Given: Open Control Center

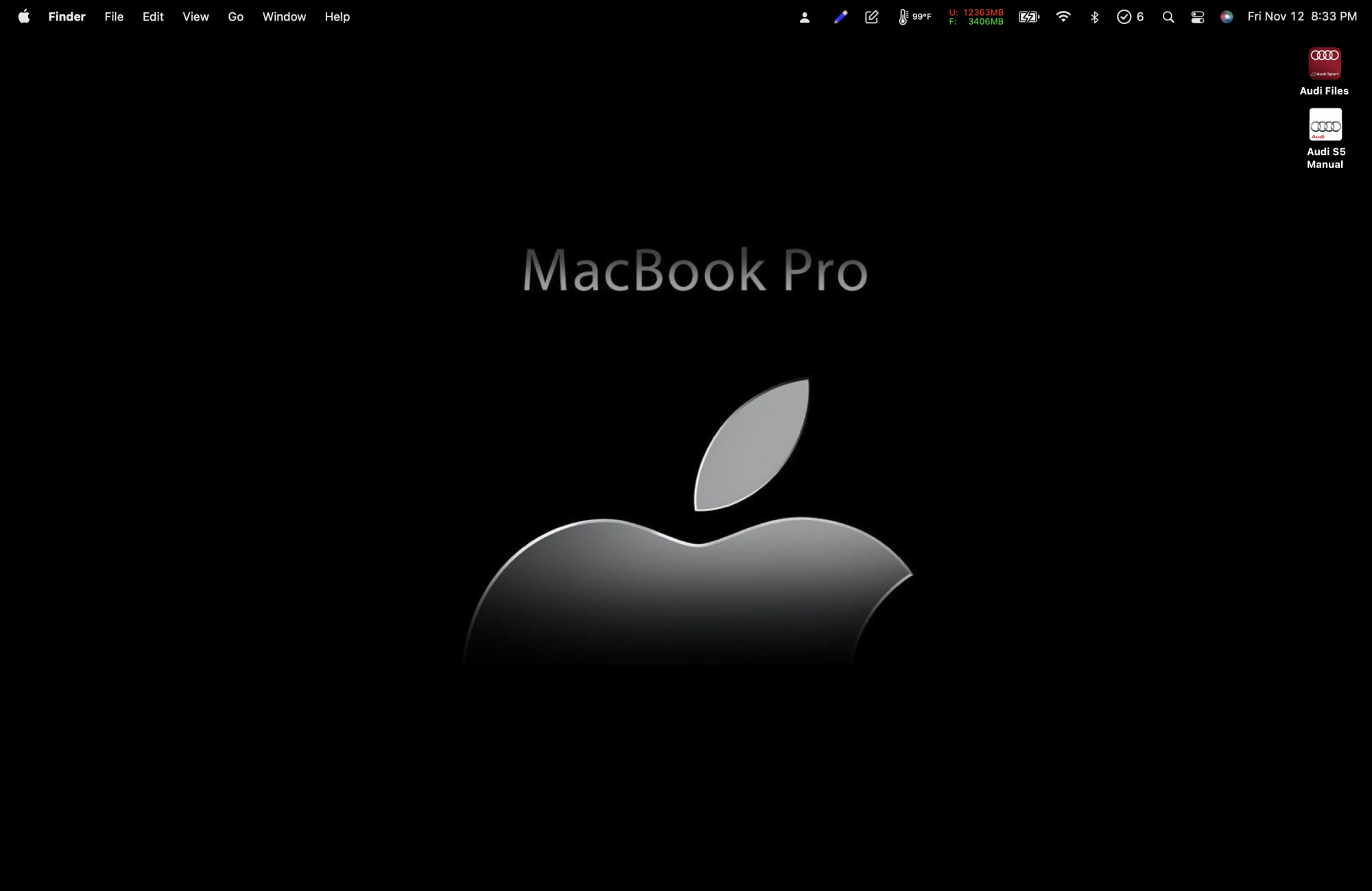Looking at the screenshot, I should click(1198, 16).
